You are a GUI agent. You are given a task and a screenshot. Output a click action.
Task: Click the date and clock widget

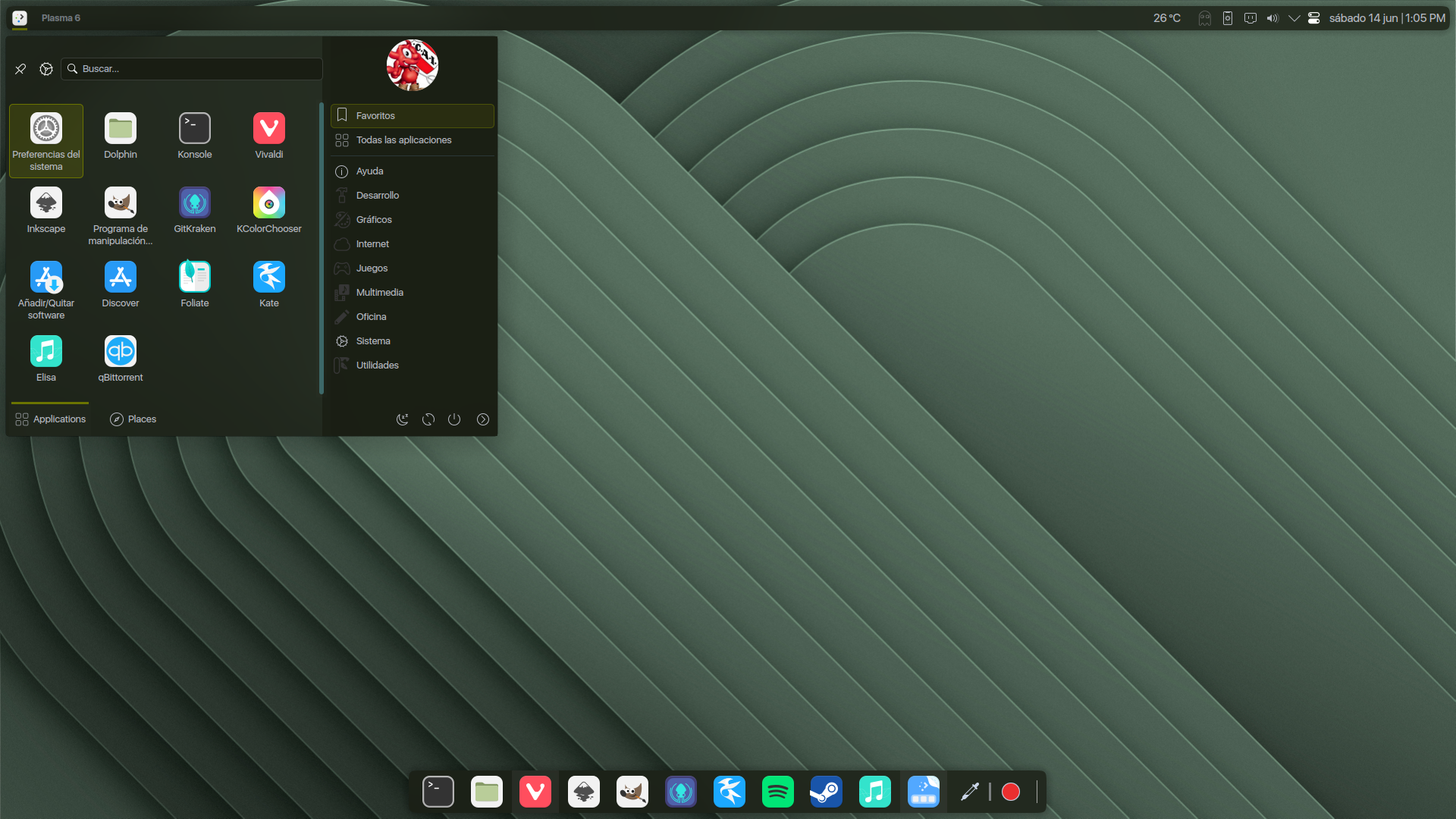tap(1387, 18)
